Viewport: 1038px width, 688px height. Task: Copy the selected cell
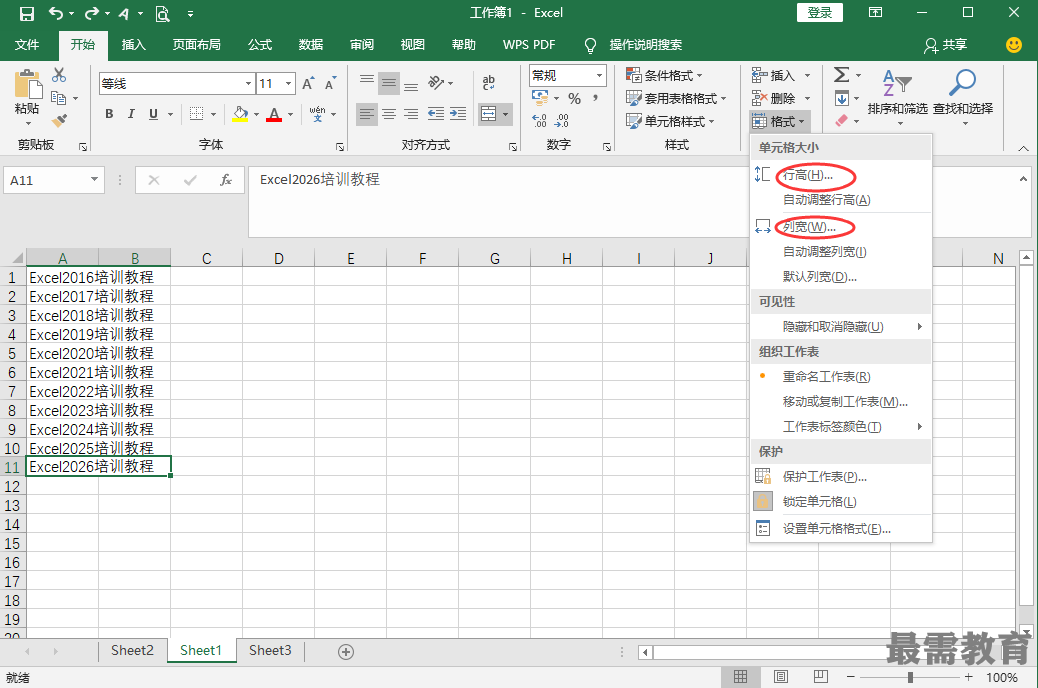click(59, 98)
